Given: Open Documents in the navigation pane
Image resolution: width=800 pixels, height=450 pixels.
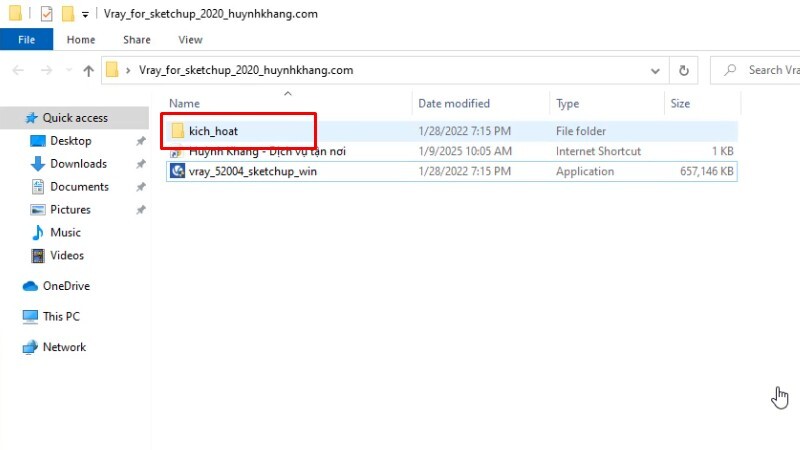Looking at the screenshot, I should pos(80,187).
